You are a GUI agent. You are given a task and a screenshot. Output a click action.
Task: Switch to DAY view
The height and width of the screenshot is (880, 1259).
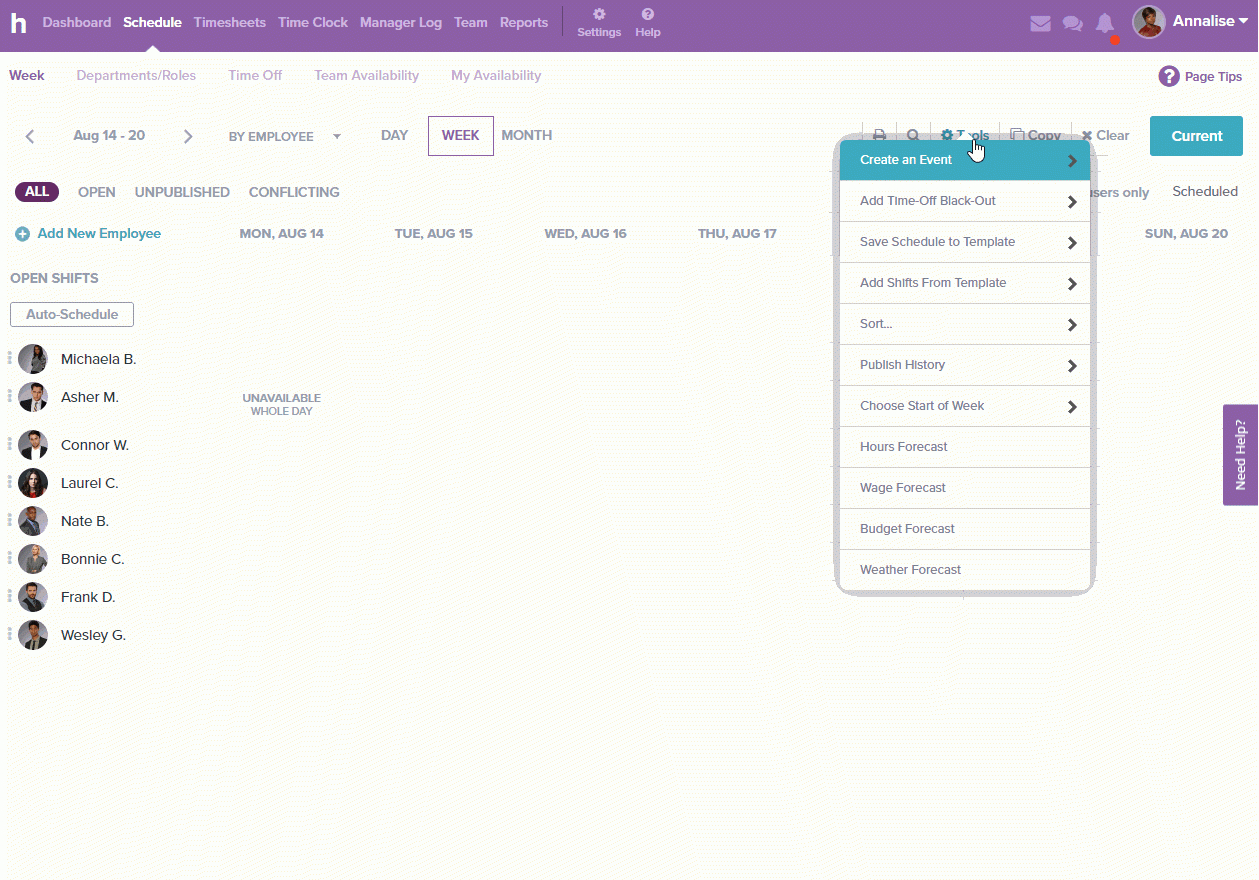395,136
